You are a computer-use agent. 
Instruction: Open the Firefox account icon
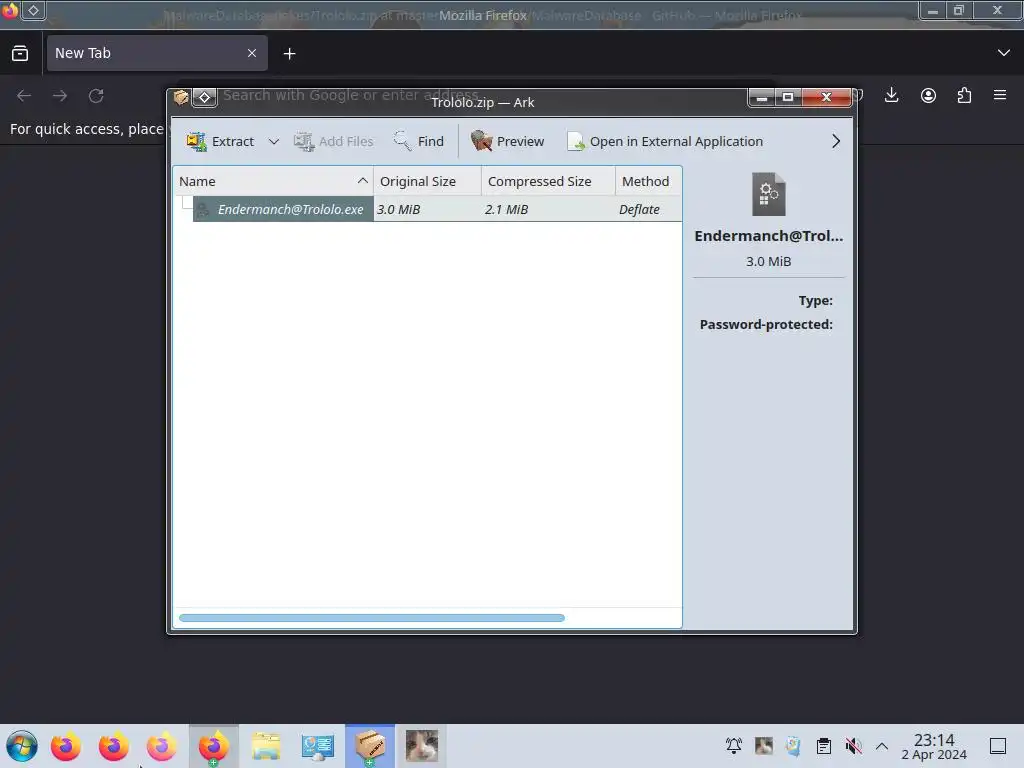click(x=928, y=95)
